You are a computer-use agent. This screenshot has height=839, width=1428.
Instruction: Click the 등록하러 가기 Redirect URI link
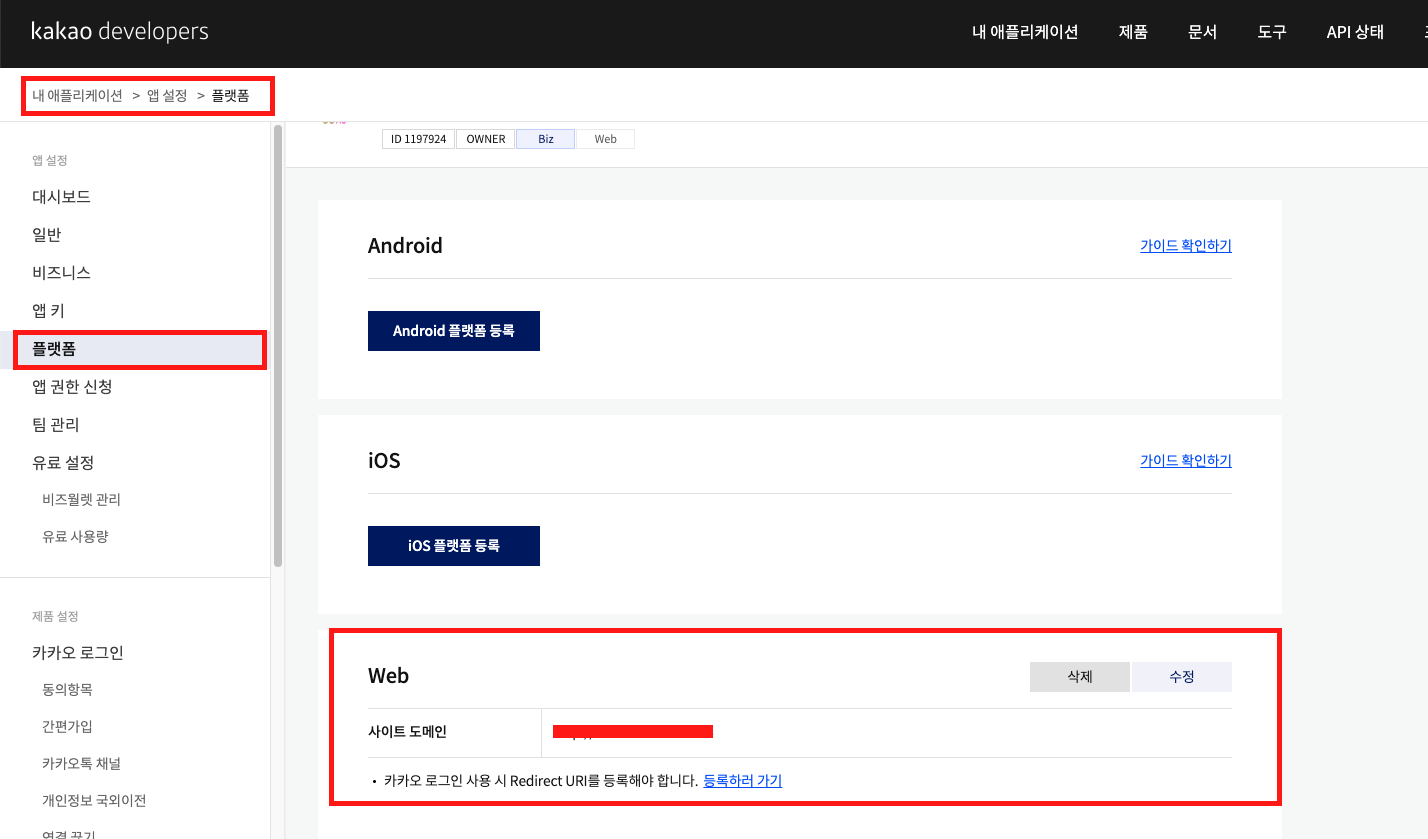pyautogui.click(x=741, y=780)
